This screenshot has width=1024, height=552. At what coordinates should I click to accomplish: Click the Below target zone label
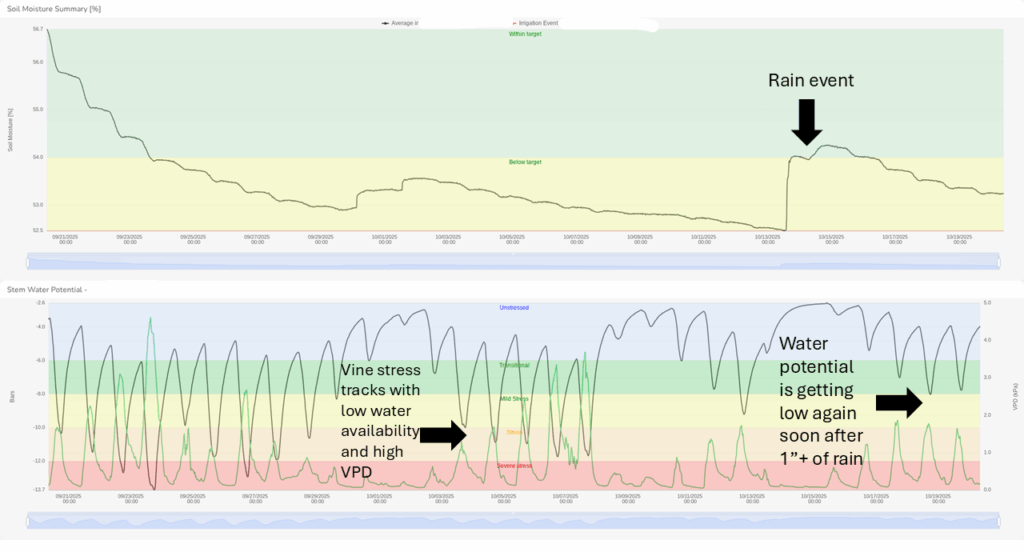pyautogui.click(x=525, y=162)
